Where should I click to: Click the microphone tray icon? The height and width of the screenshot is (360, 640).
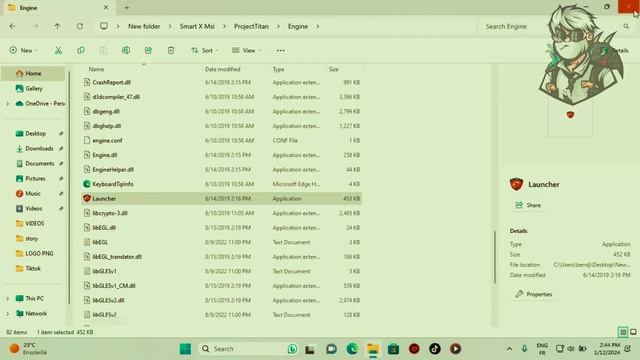tap(524, 349)
